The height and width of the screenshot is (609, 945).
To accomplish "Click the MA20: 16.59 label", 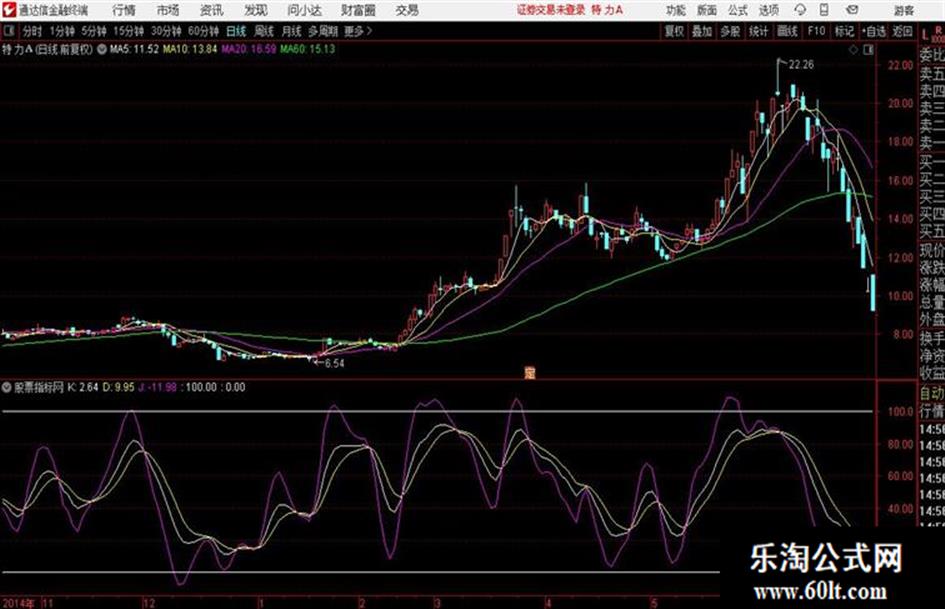I will pos(248,49).
